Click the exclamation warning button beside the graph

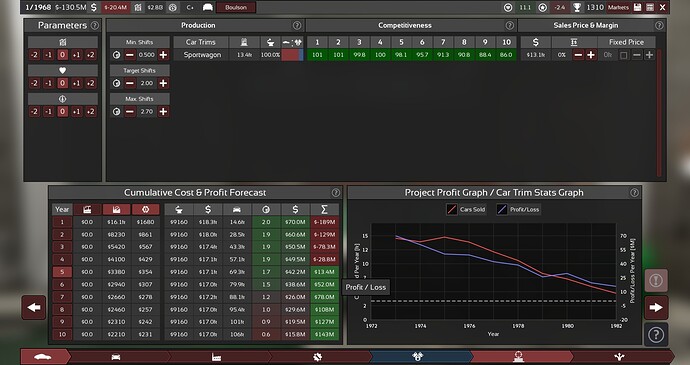coord(656,280)
